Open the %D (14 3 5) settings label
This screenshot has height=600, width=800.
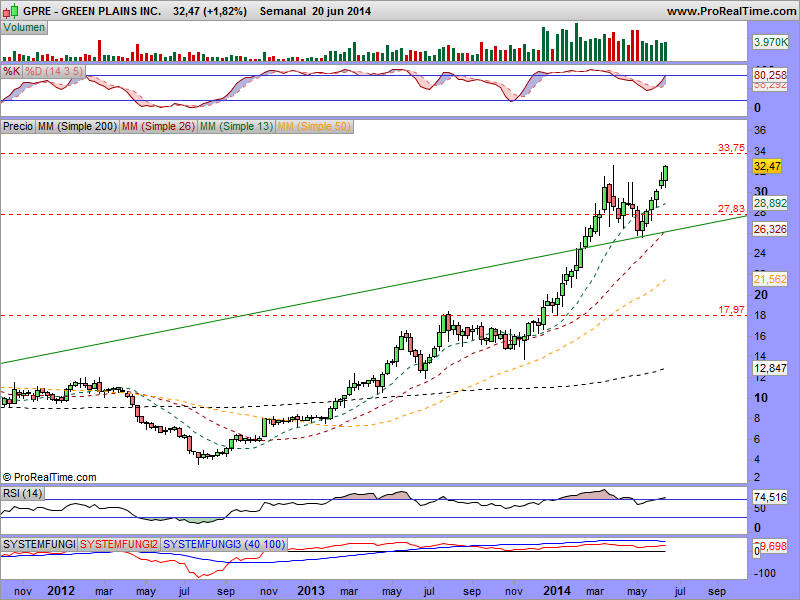[x=54, y=71]
